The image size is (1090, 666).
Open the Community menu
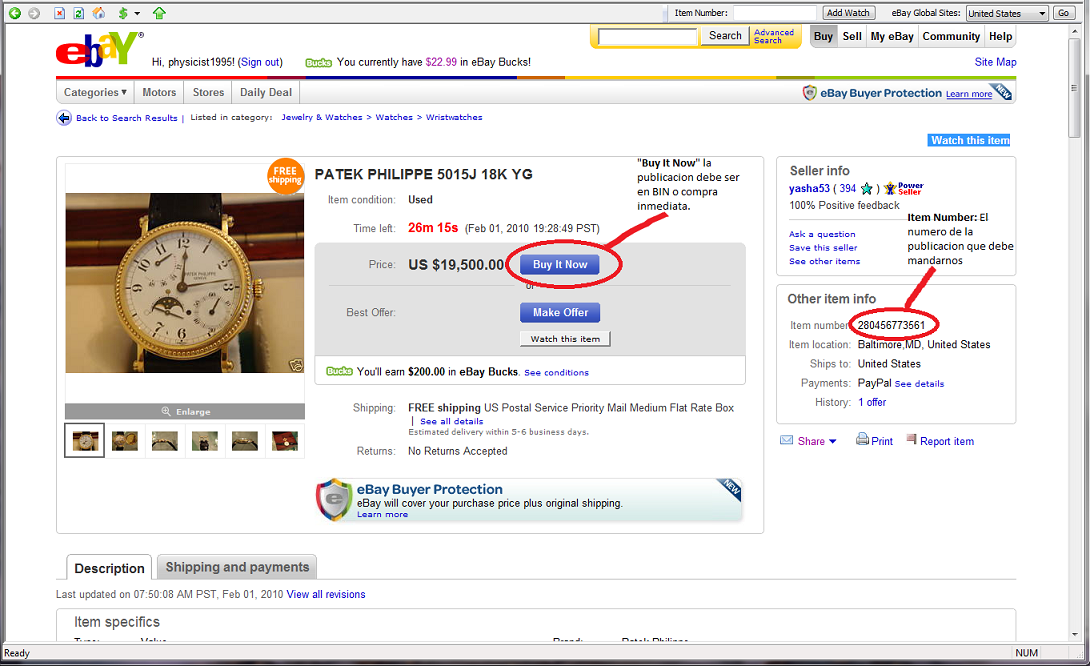951,36
